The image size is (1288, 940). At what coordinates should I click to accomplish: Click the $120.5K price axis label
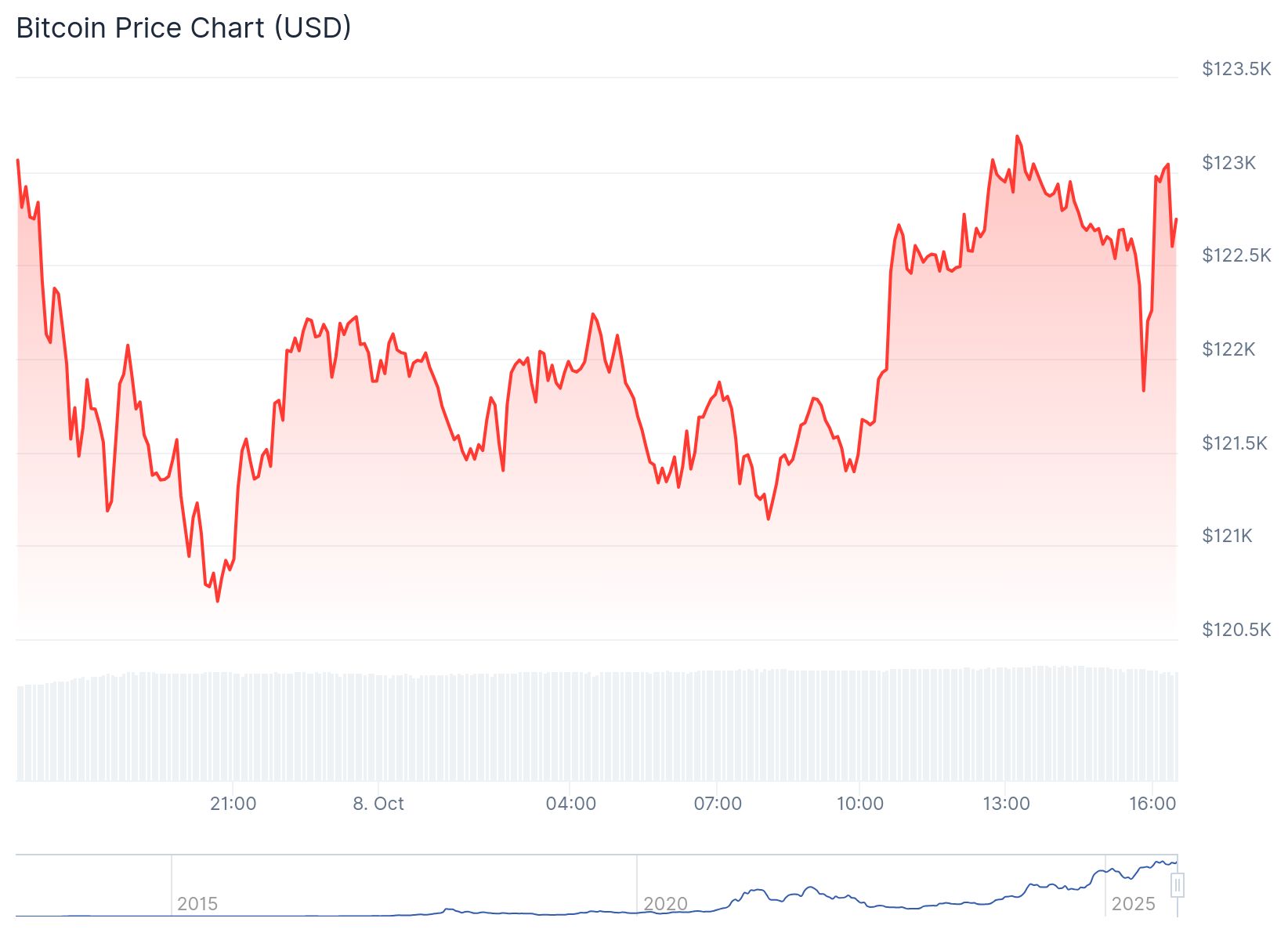1236,630
